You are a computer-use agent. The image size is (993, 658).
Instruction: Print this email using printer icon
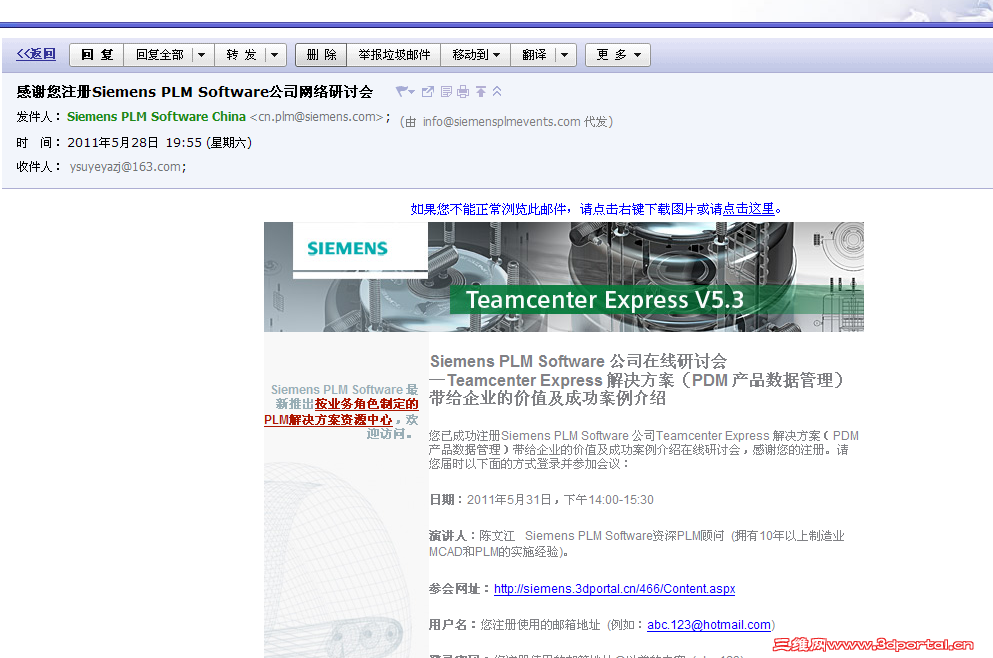[x=463, y=92]
